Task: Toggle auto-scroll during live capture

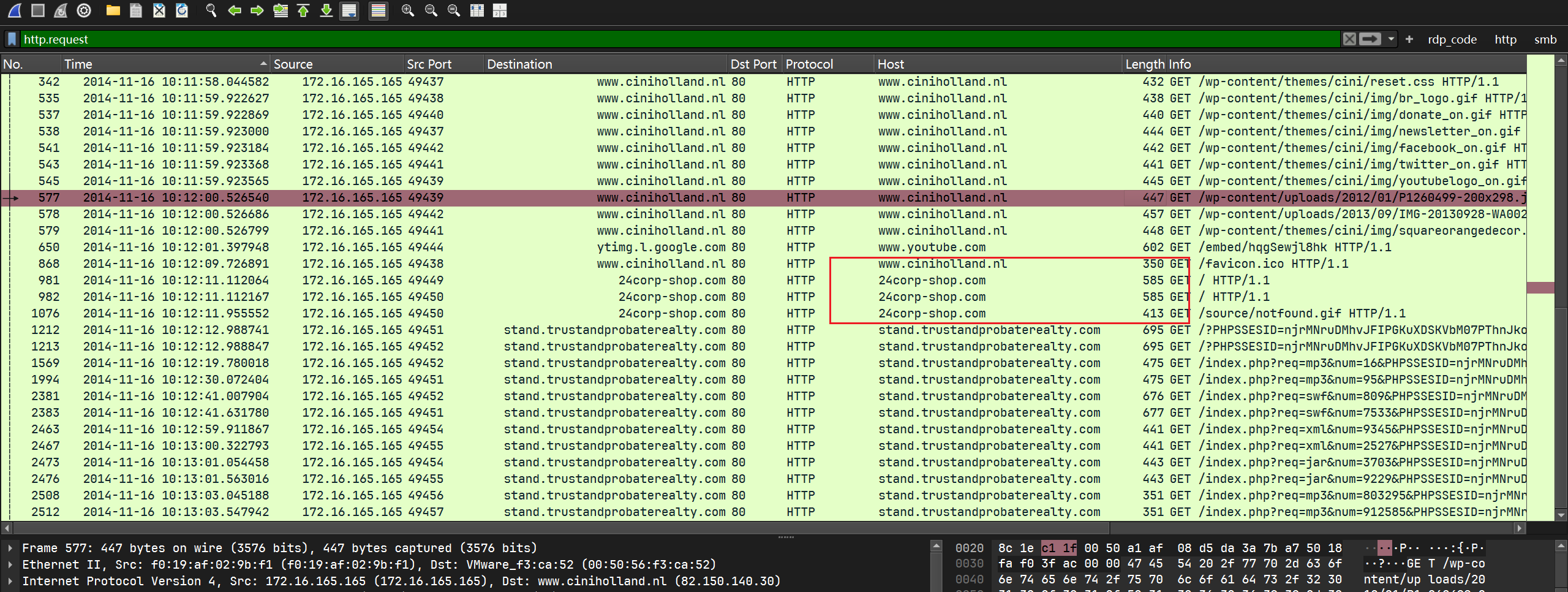Action: pyautogui.click(x=349, y=10)
